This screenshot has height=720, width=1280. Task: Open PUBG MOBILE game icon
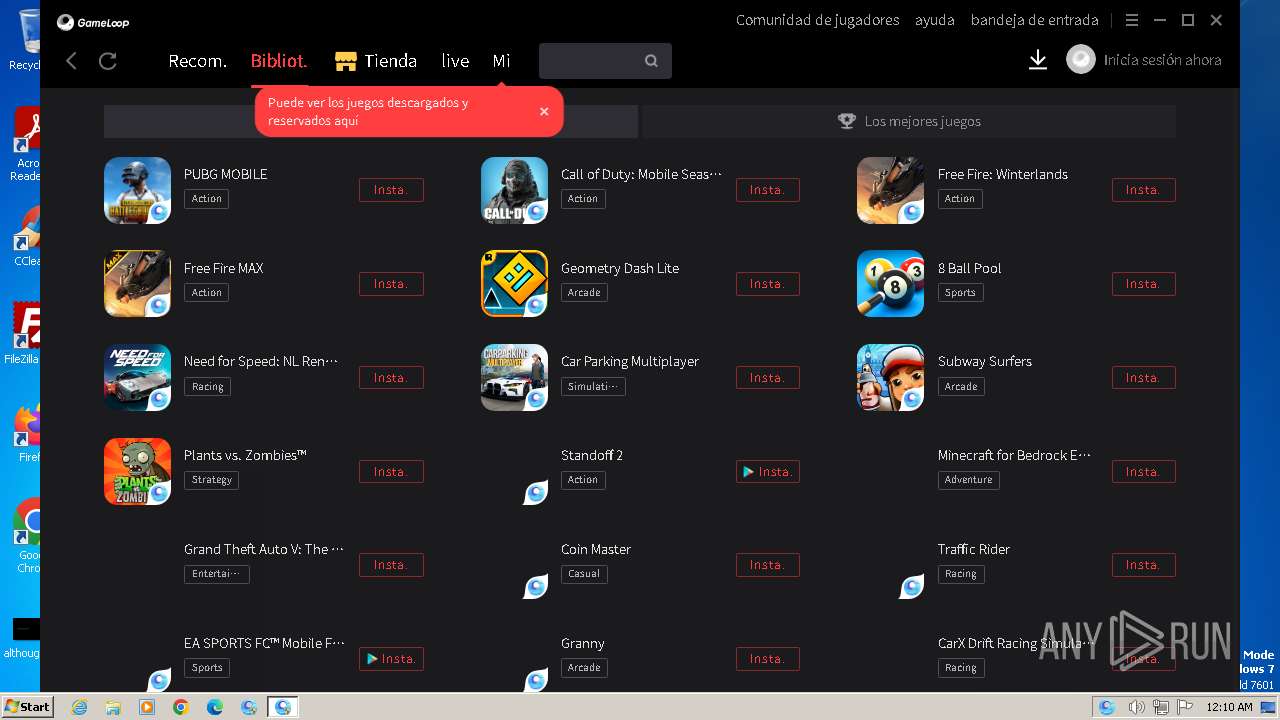(x=137, y=190)
